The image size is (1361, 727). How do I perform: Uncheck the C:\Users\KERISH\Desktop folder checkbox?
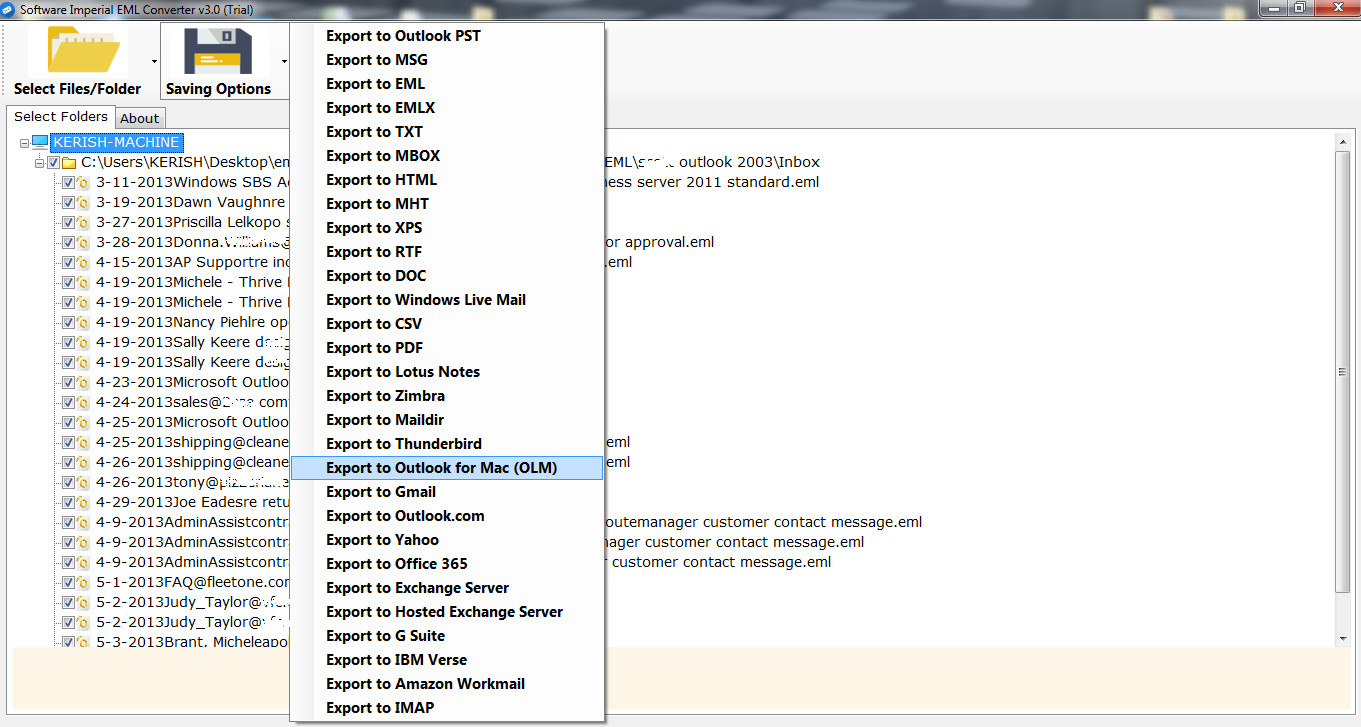click(54, 162)
